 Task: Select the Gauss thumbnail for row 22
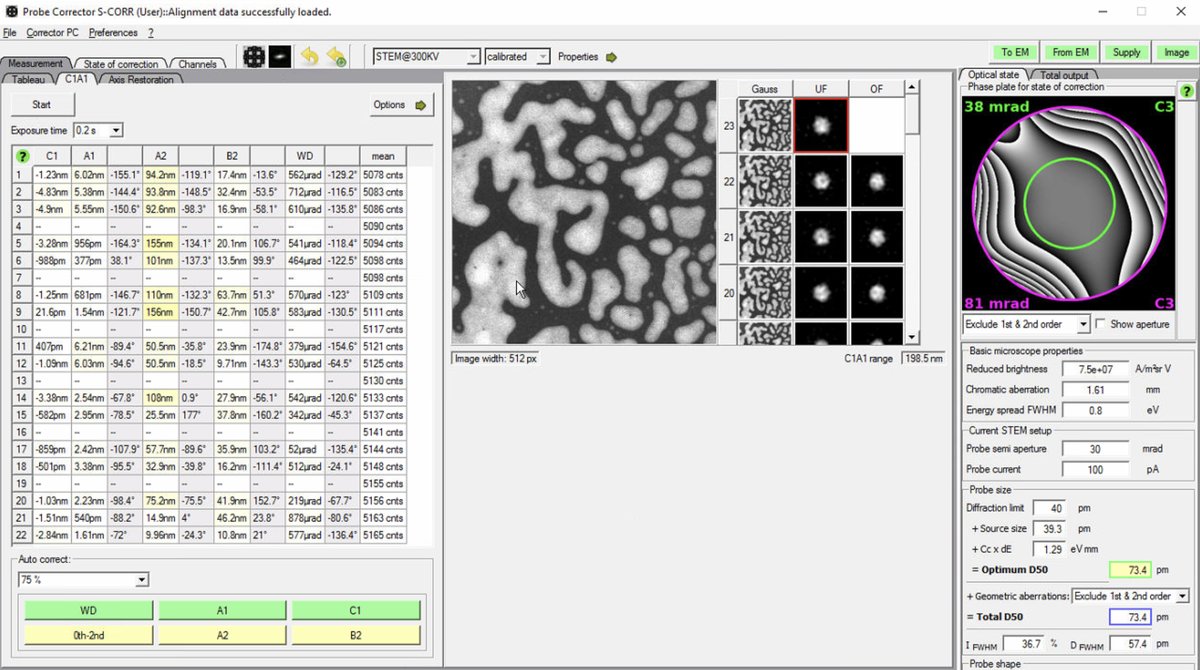(x=764, y=181)
